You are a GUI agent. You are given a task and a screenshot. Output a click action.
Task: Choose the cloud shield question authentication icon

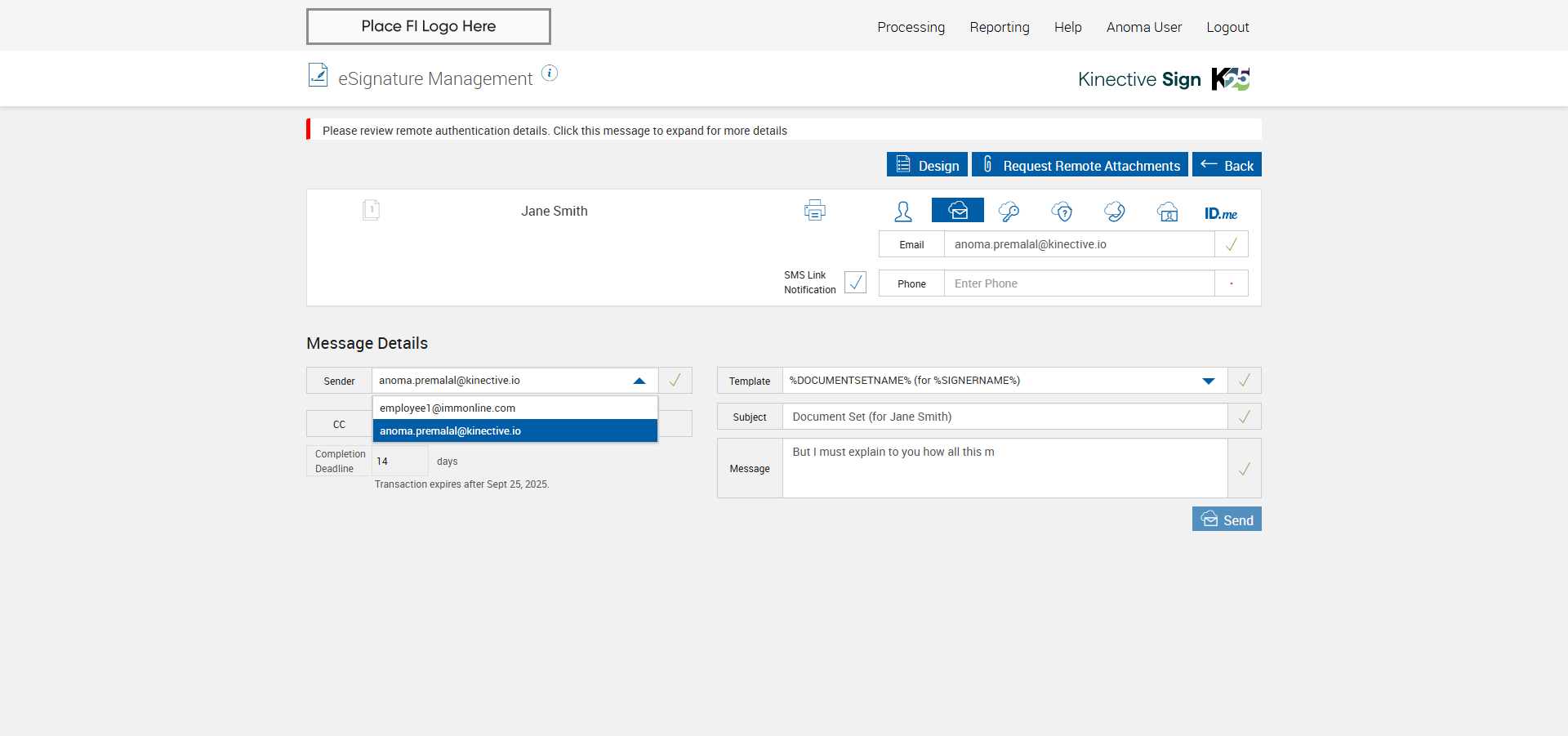point(1062,212)
